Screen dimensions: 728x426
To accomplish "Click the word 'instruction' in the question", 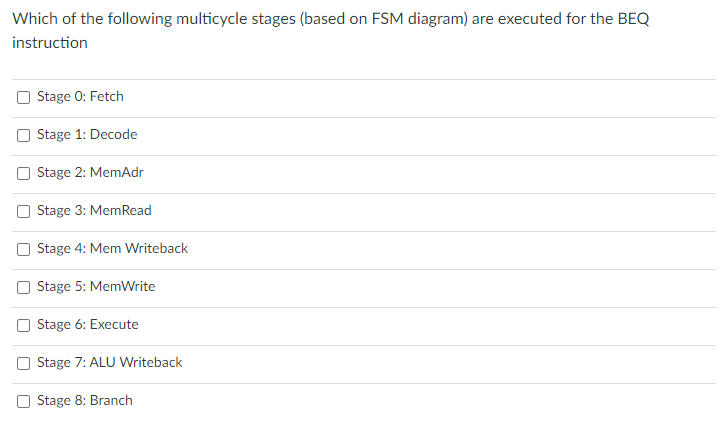I will click(x=50, y=43).
